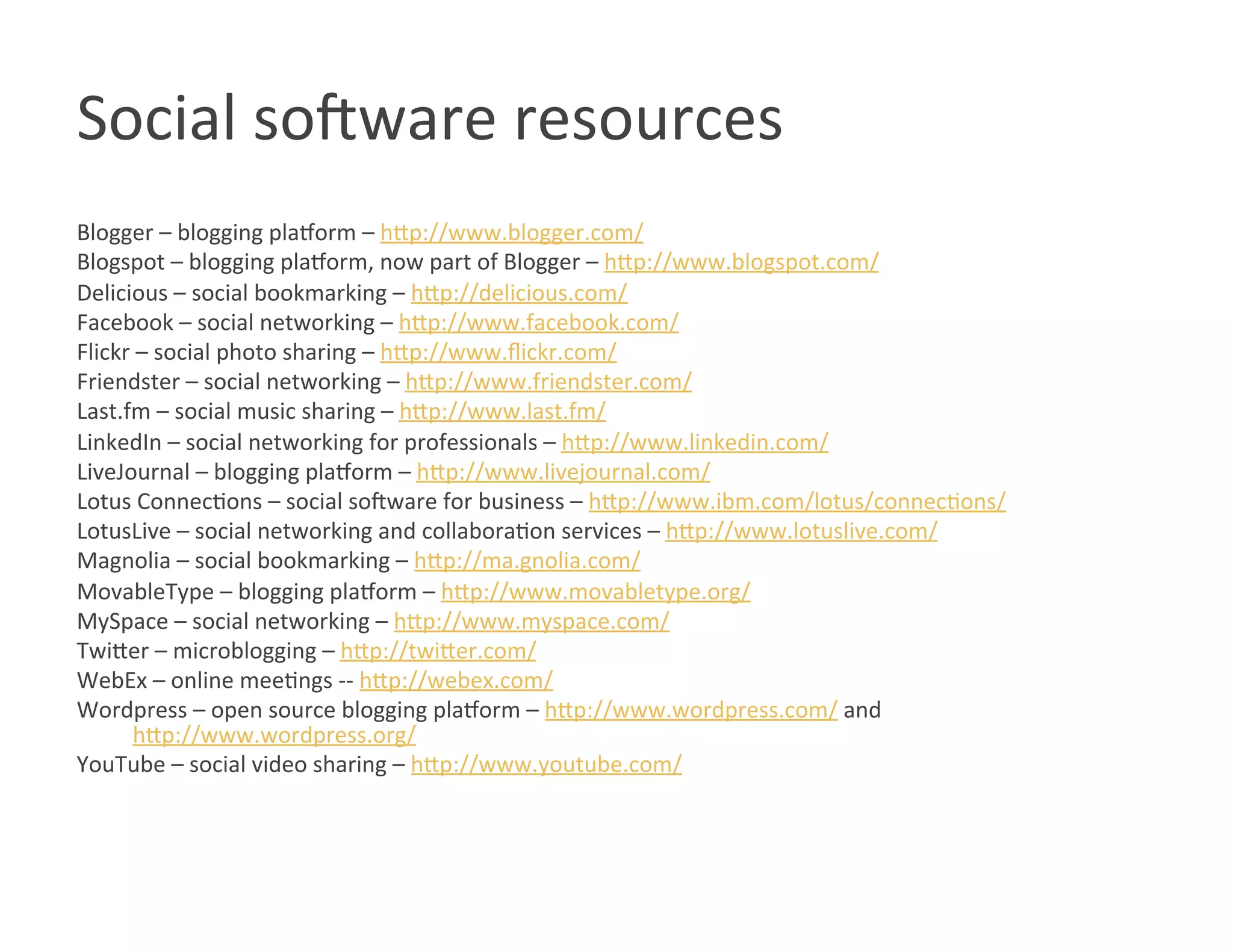Viewport: 1233px width, 952px height.
Task: Click the 'Flickr – social photo sharing' text
Action: click(x=217, y=353)
